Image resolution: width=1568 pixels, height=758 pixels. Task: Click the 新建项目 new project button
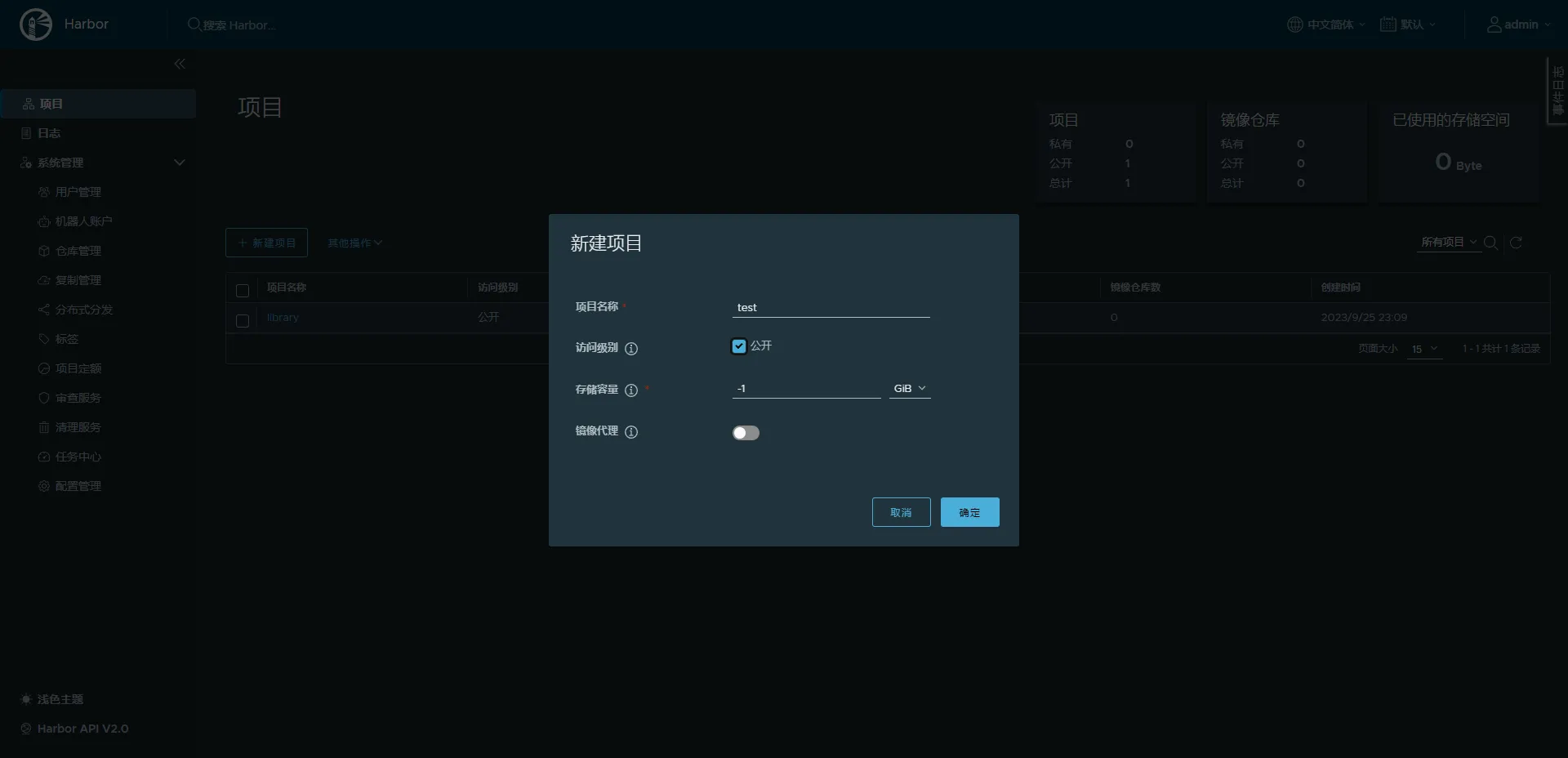[266, 243]
